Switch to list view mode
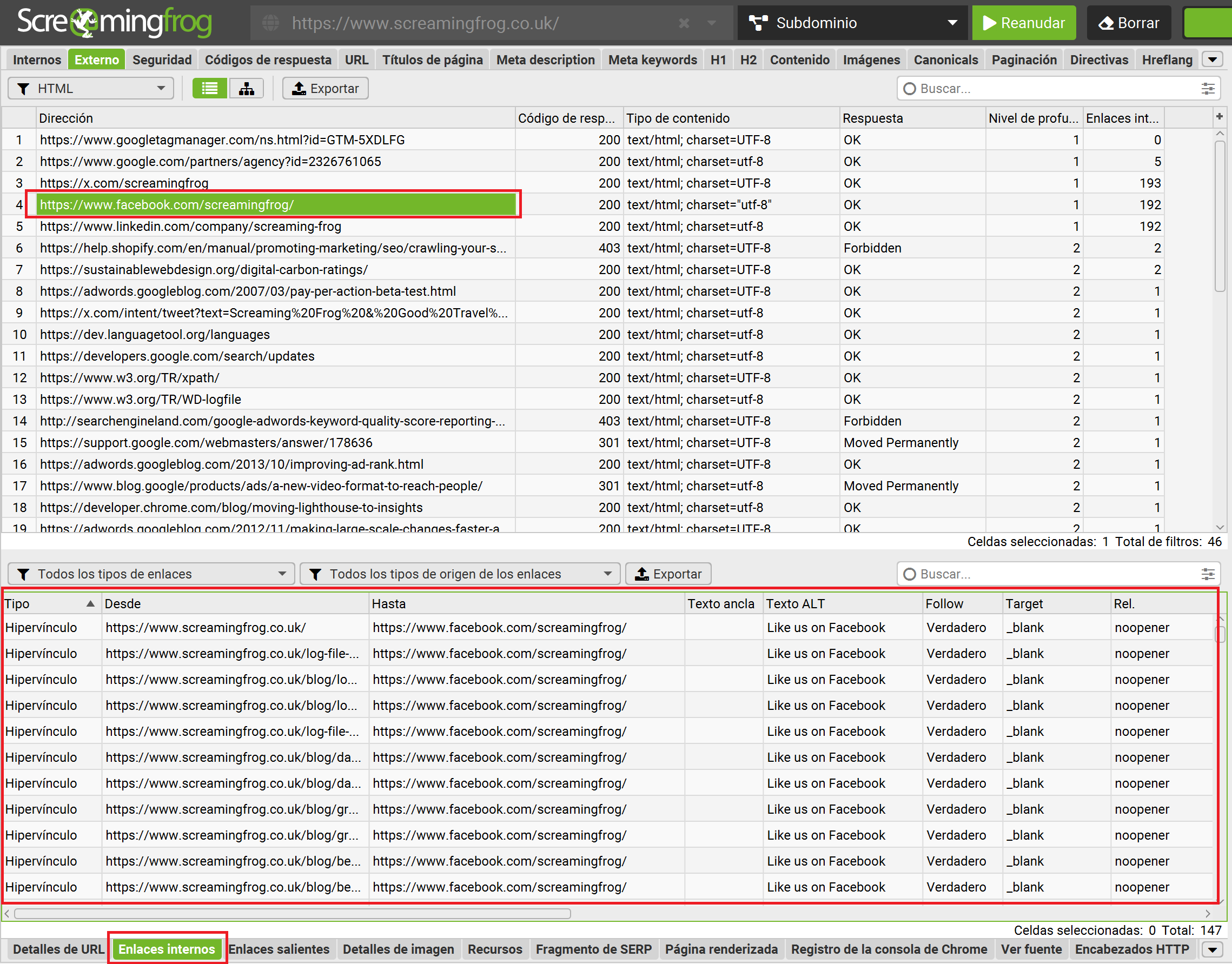The width and height of the screenshot is (1232, 964). tap(209, 89)
